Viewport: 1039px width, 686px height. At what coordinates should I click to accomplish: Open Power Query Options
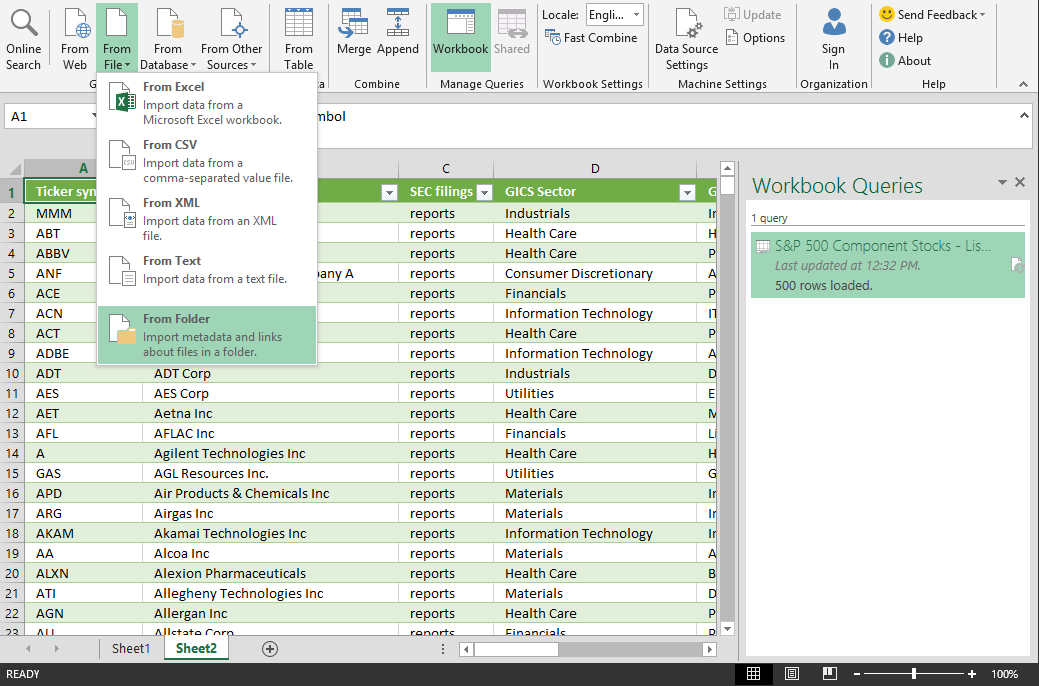pyautogui.click(x=755, y=38)
